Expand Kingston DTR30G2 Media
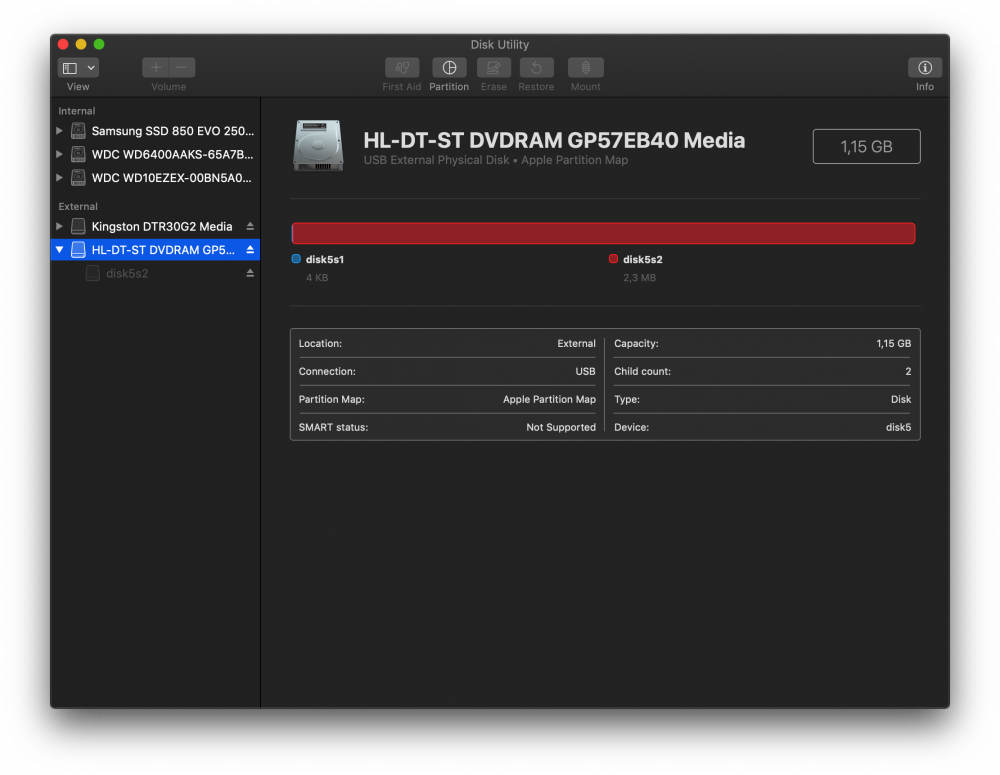The width and height of the screenshot is (1000, 775). [x=59, y=226]
